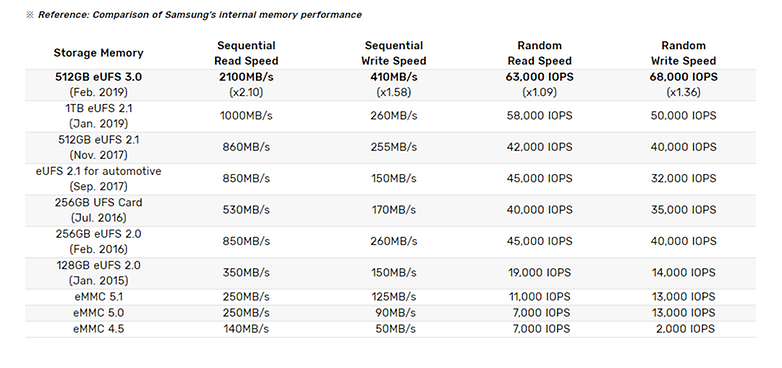Click the 256GB UFS Card row label

[x=98, y=210]
